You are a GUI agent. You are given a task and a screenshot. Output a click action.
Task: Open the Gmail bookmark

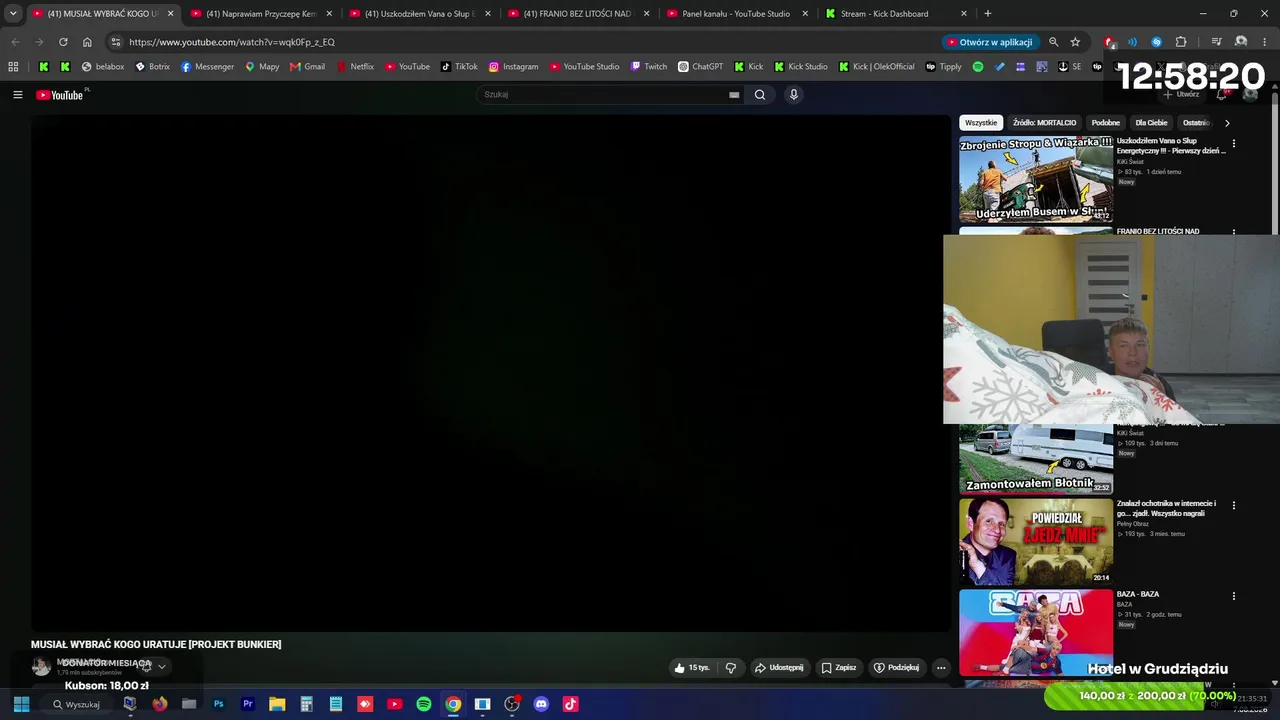tap(307, 67)
